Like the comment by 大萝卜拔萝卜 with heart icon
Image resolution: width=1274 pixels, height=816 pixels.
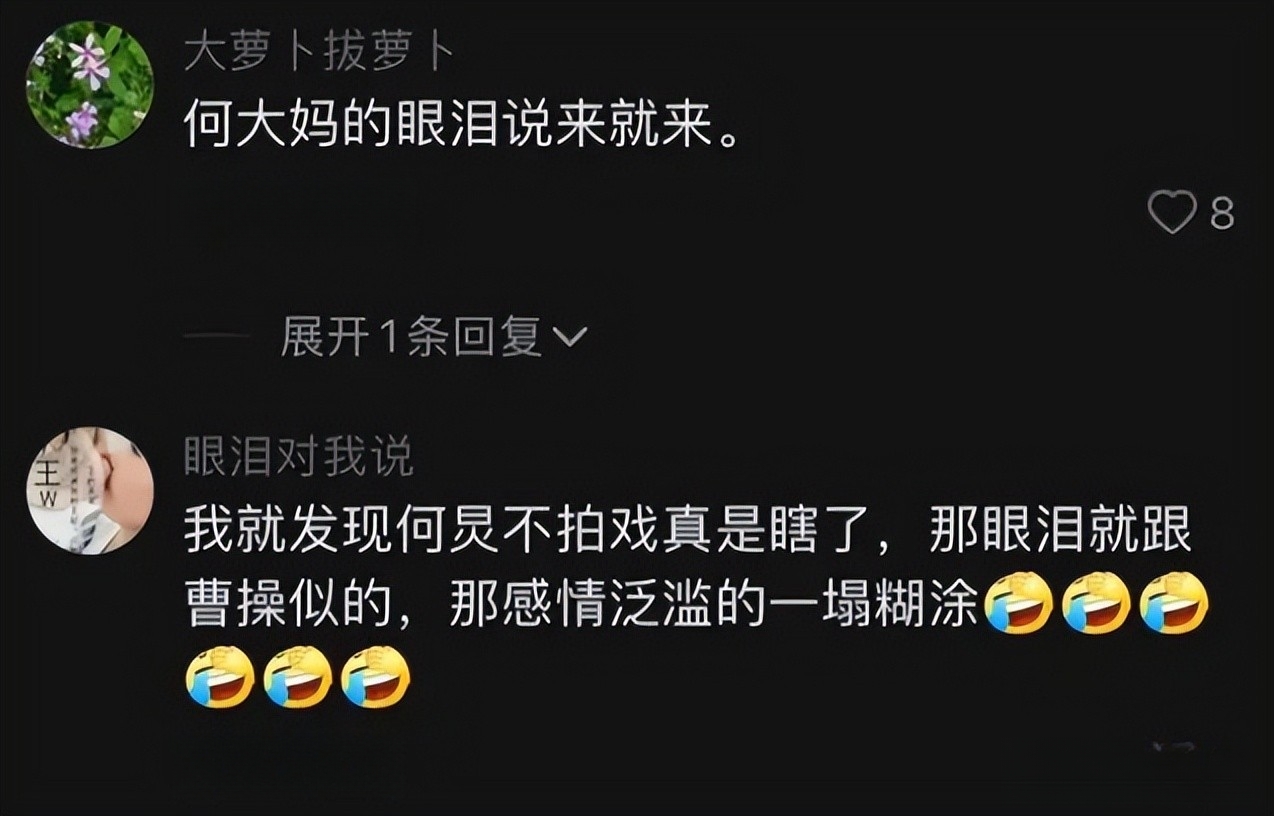coord(1172,213)
